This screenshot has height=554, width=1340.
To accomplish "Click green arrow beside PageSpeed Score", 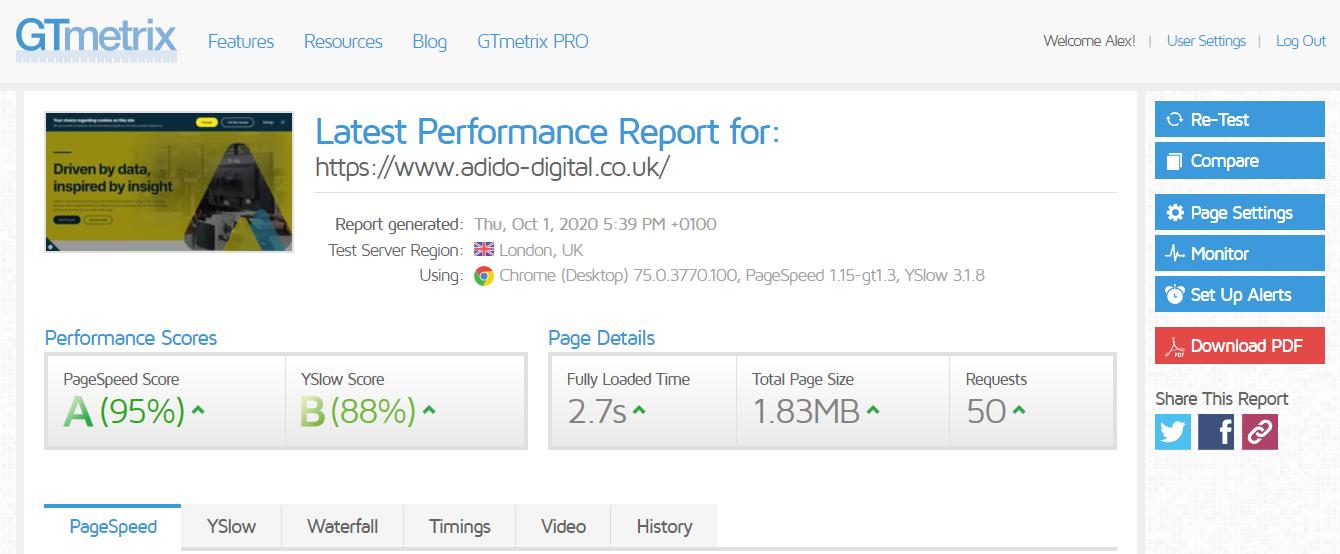I will 198,410.
